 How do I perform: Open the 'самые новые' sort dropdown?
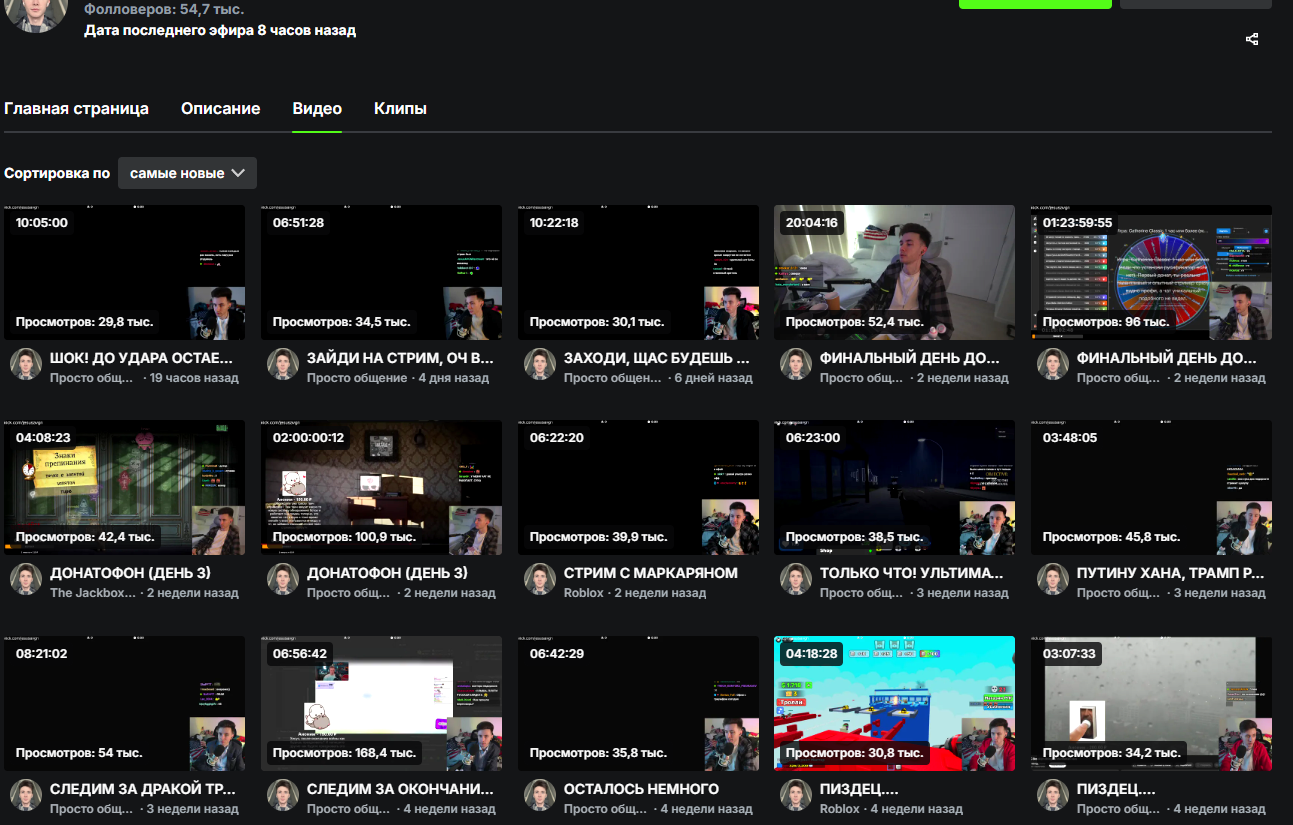[187, 173]
